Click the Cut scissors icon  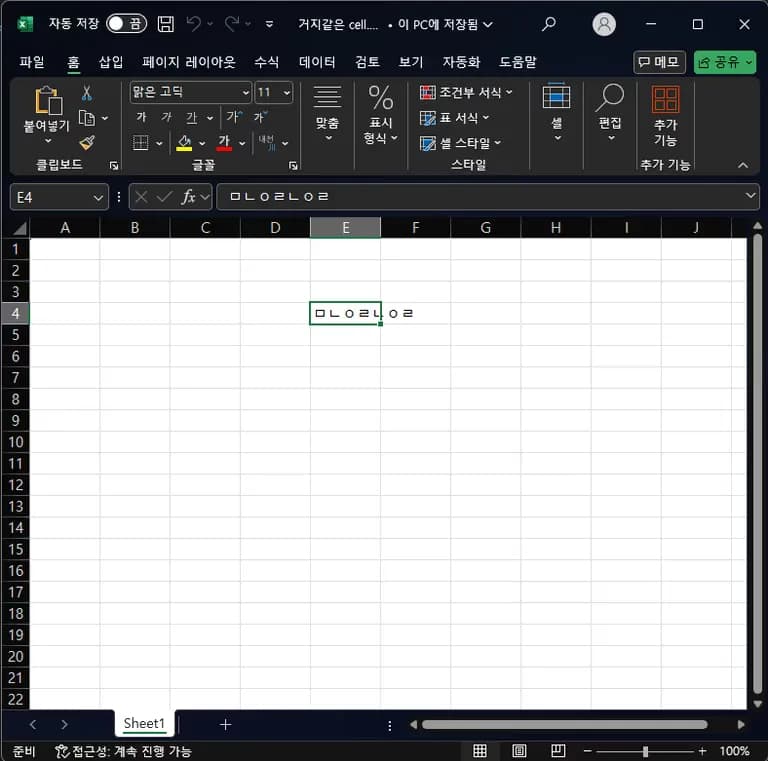pos(87,93)
